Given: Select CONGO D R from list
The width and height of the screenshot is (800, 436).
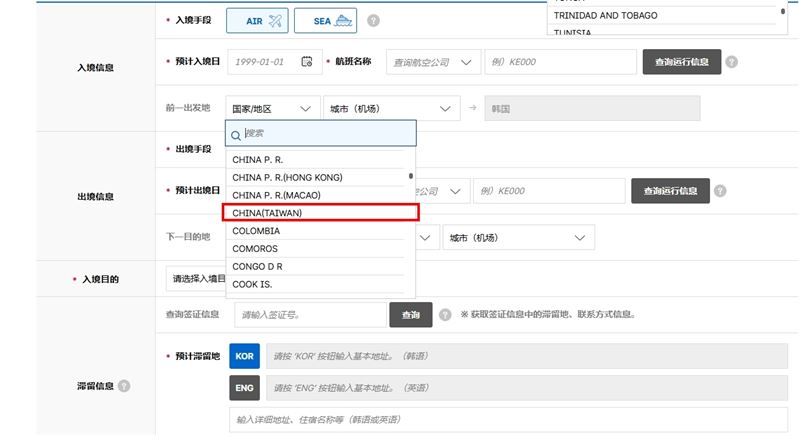Looking at the screenshot, I should point(316,267).
